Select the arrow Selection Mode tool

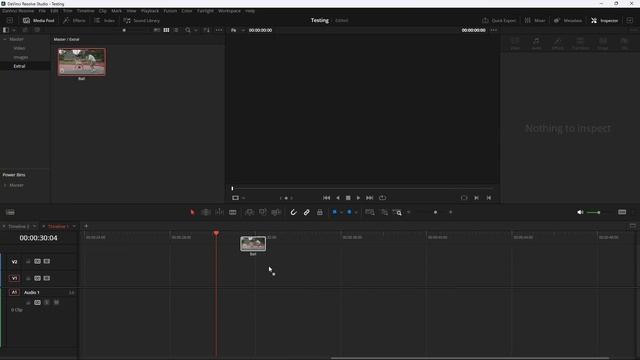192,212
